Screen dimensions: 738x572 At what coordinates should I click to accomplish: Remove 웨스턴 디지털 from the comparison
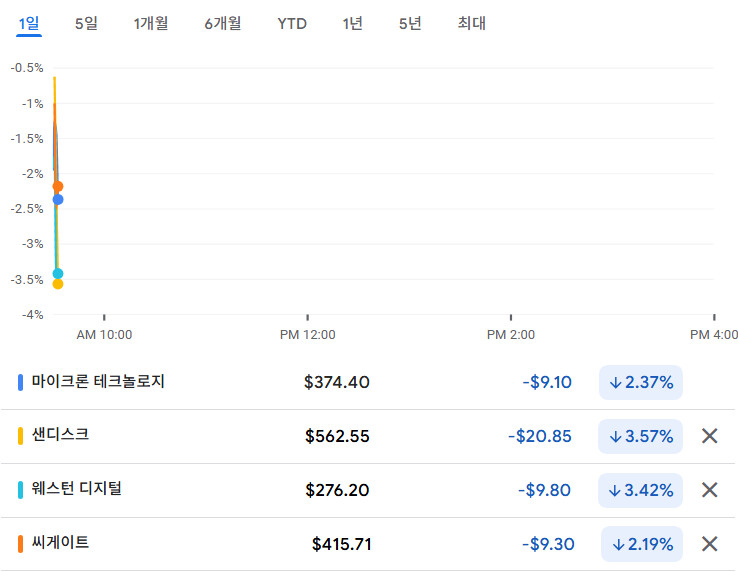(x=709, y=490)
